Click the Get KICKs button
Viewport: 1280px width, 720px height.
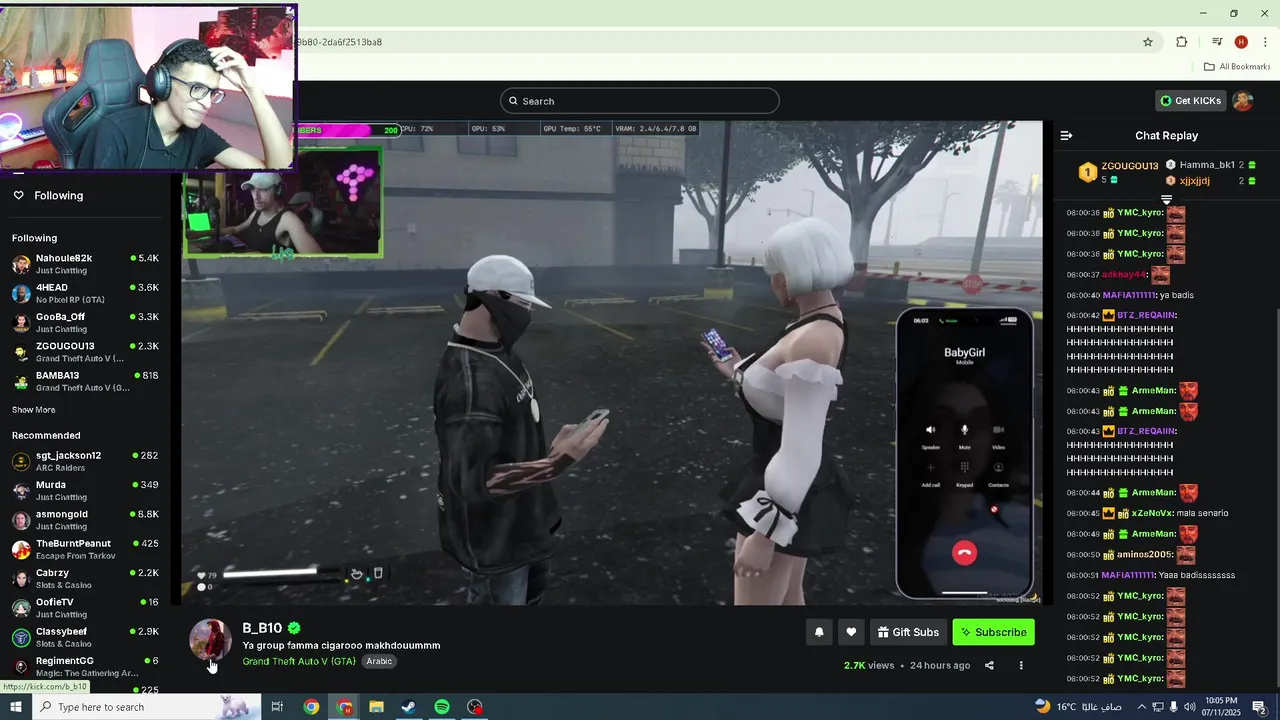coord(1190,101)
